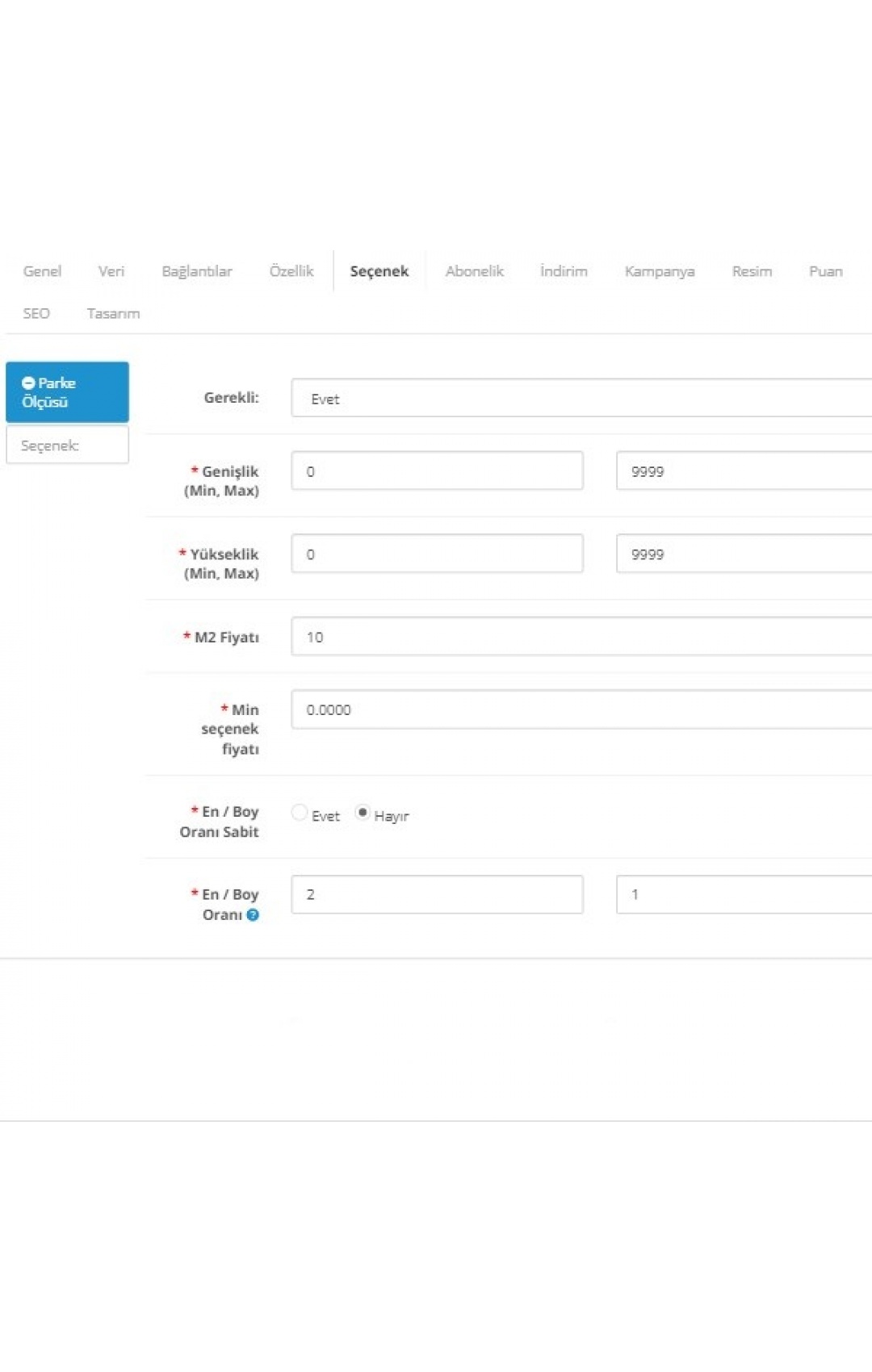Open the Gerekli dropdown
The image size is (872, 1372).
[581, 399]
